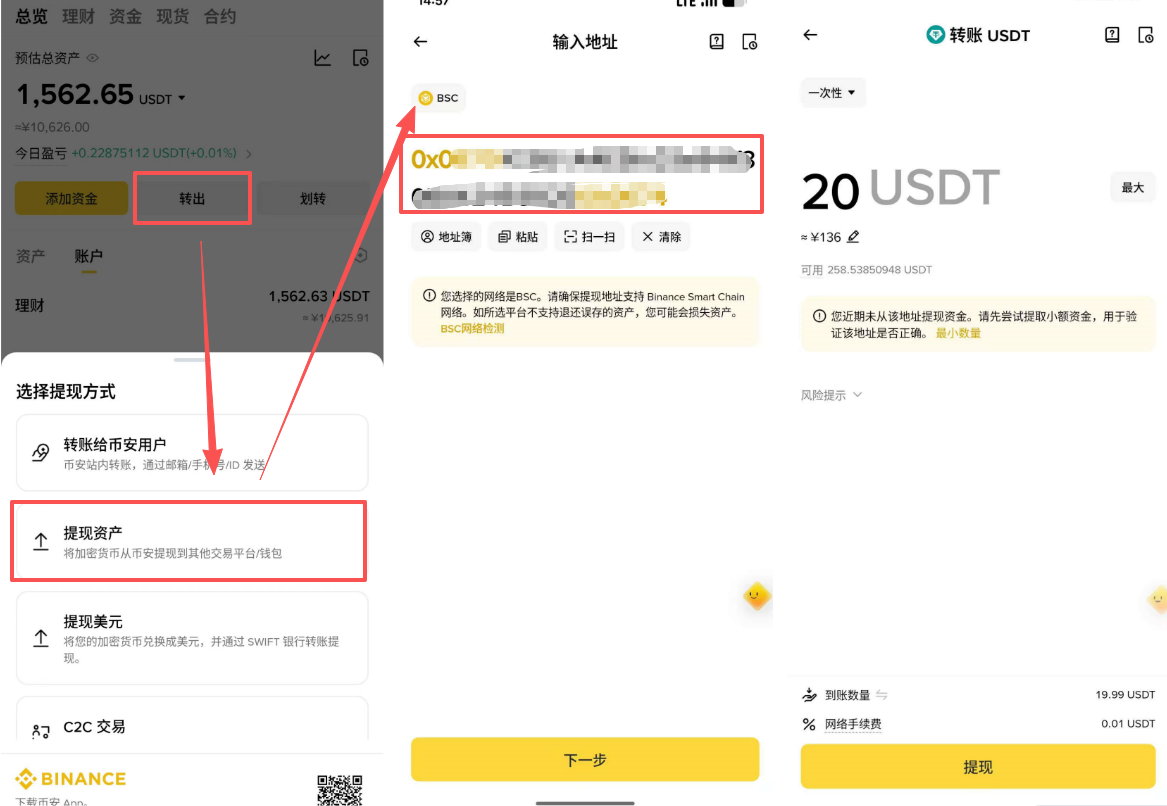
Task: Click the 网络手续费 label
Action: coord(853,724)
